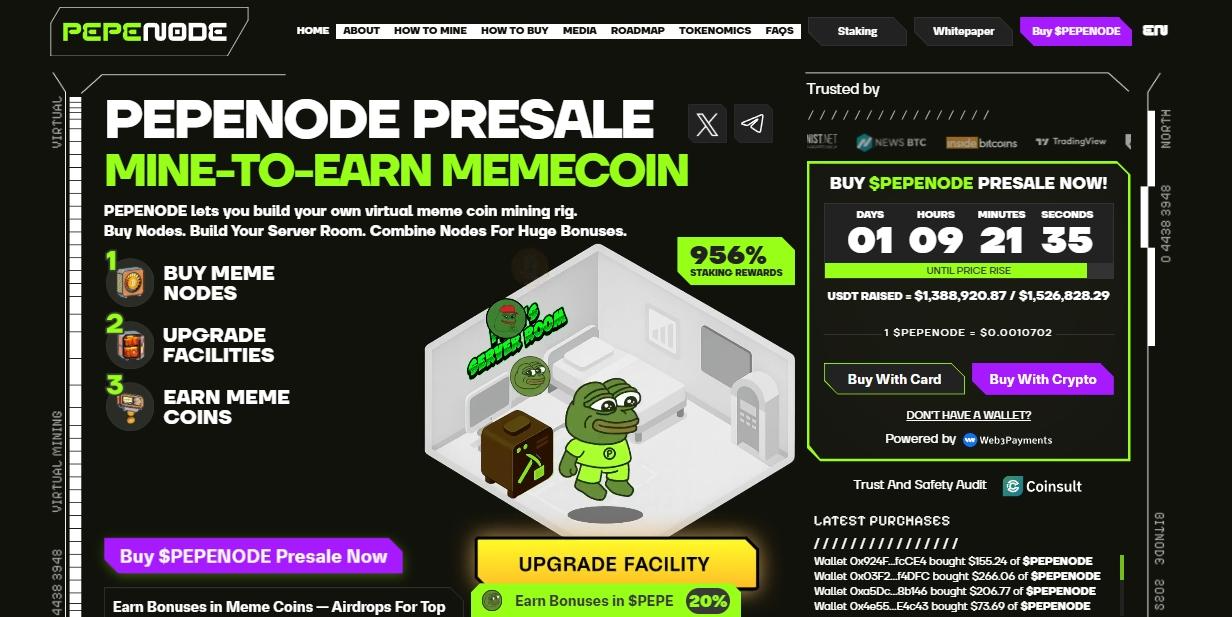Open the X (Twitter) social icon
Screen dimensions: 1232x617
click(x=707, y=124)
